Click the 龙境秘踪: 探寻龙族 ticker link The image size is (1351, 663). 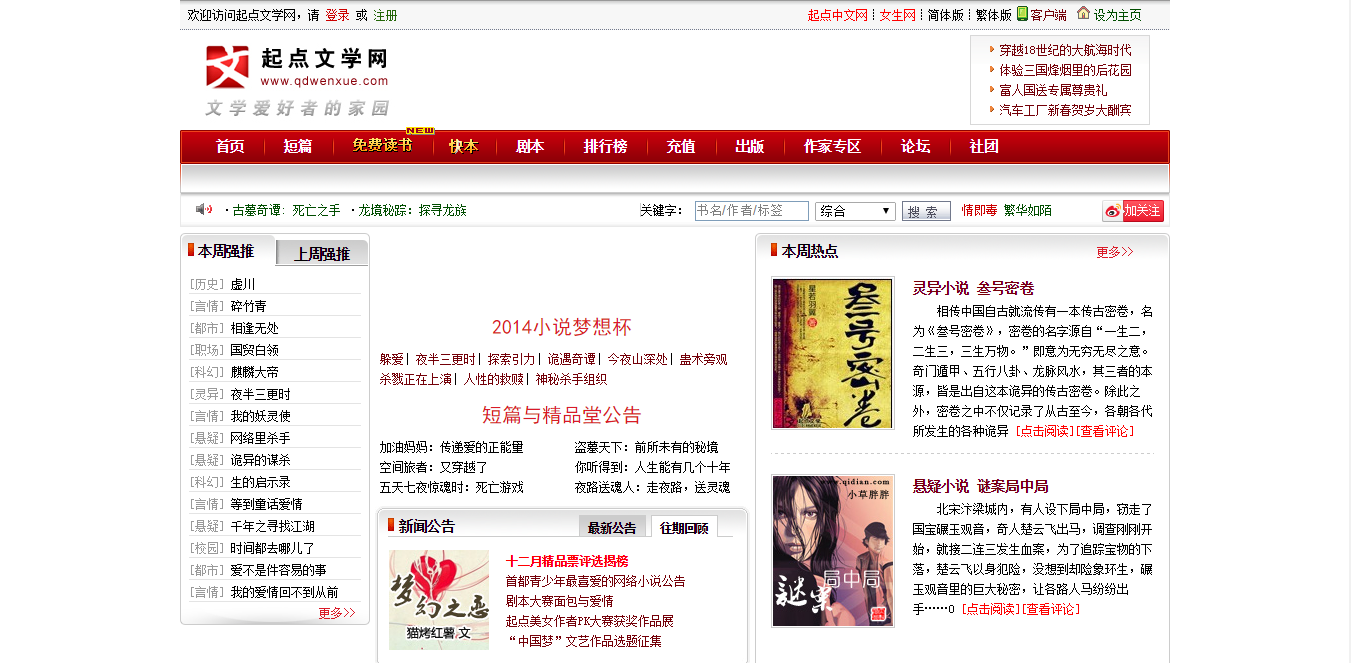412,210
